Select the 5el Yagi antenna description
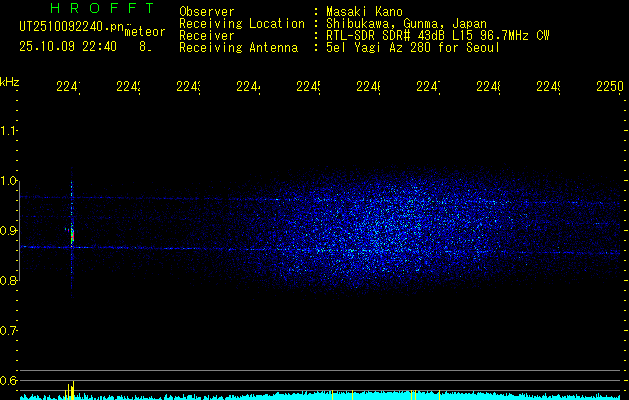 [x=412, y=47]
